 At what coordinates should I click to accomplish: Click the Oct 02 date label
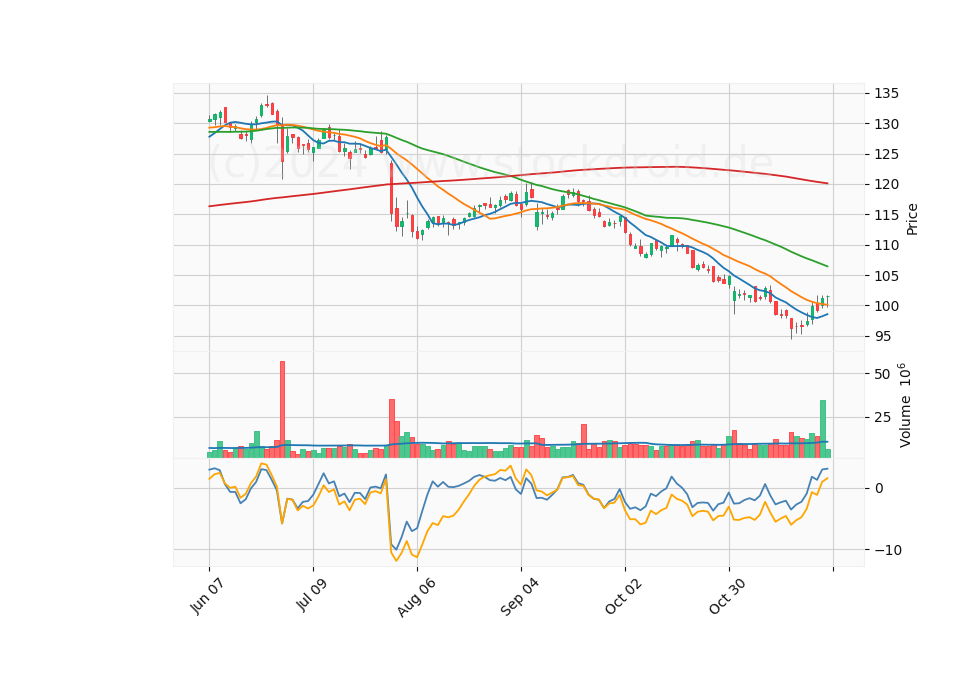coord(624,596)
